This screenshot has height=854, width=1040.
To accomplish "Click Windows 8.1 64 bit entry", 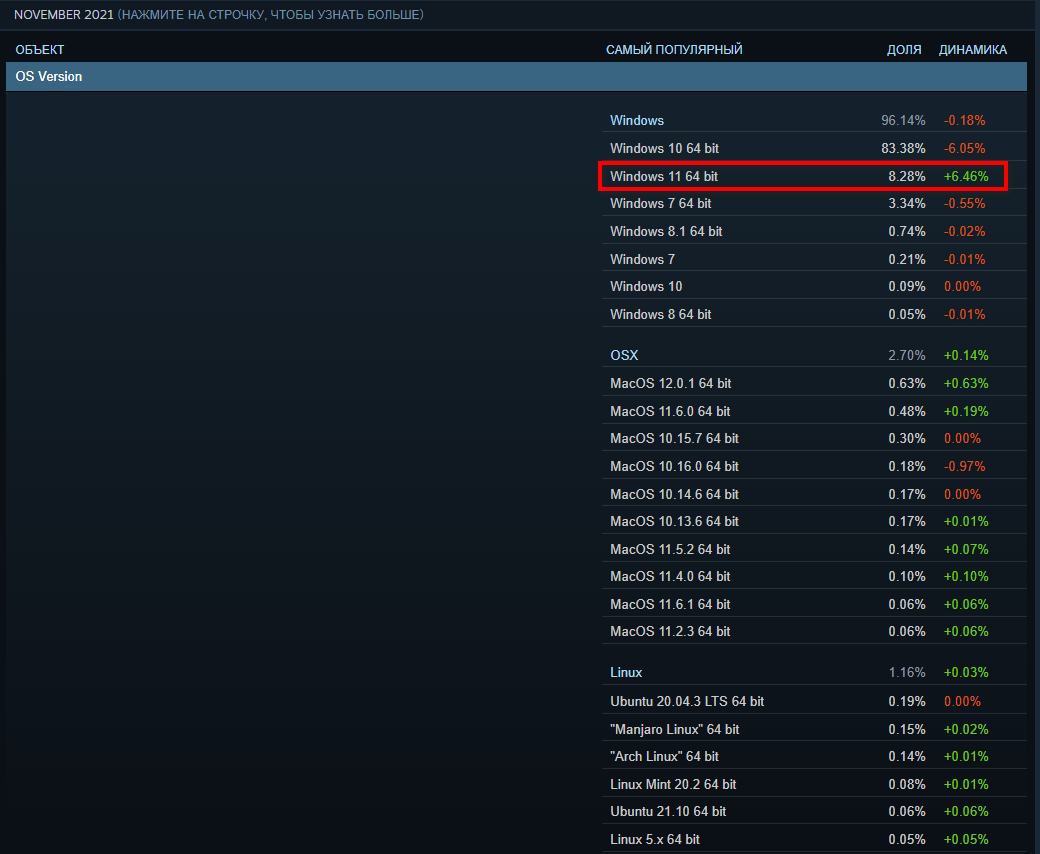I will pyautogui.click(x=666, y=231).
